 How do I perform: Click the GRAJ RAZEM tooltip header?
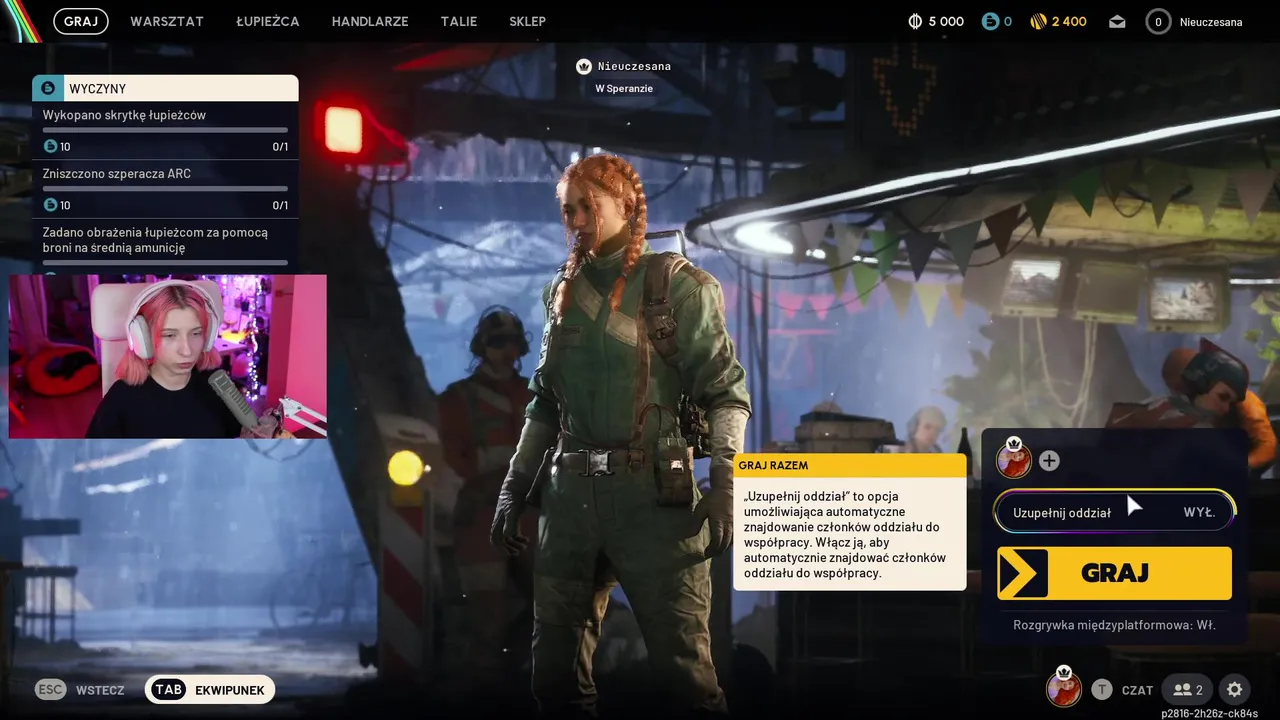click(850, 465)
